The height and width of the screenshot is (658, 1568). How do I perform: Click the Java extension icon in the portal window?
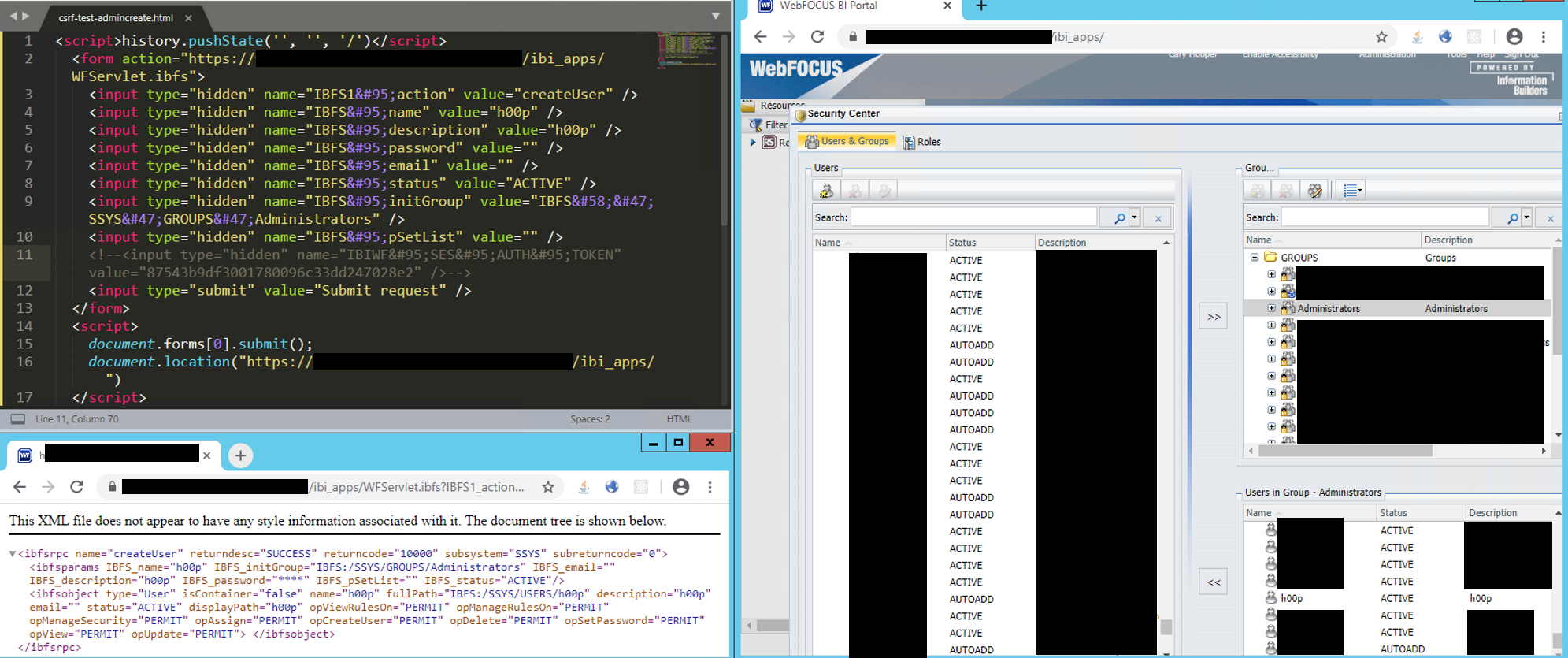(x=1417, y=36)
